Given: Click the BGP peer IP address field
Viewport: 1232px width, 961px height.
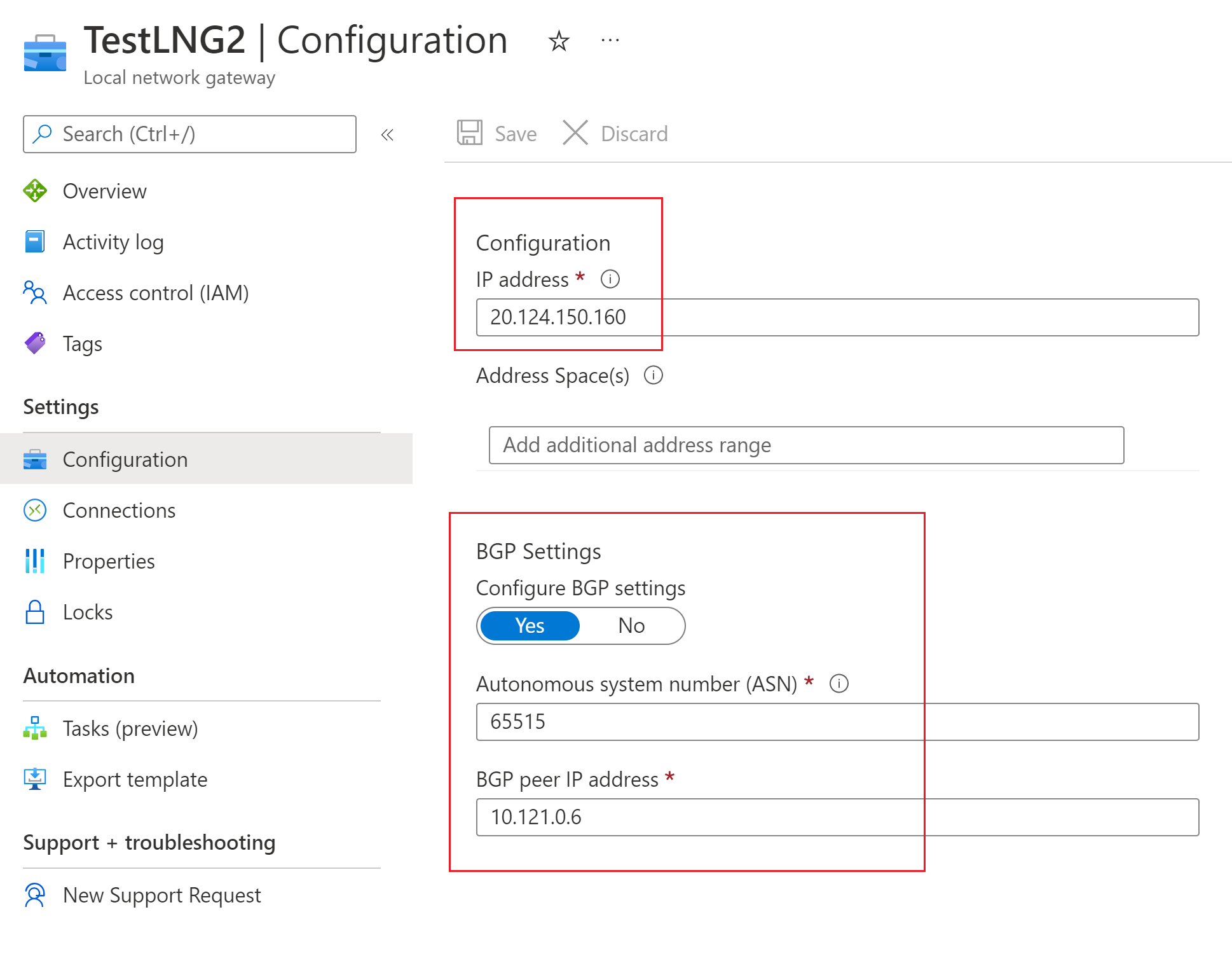Looking at the screenshot, I should click(x=837, y=817).
